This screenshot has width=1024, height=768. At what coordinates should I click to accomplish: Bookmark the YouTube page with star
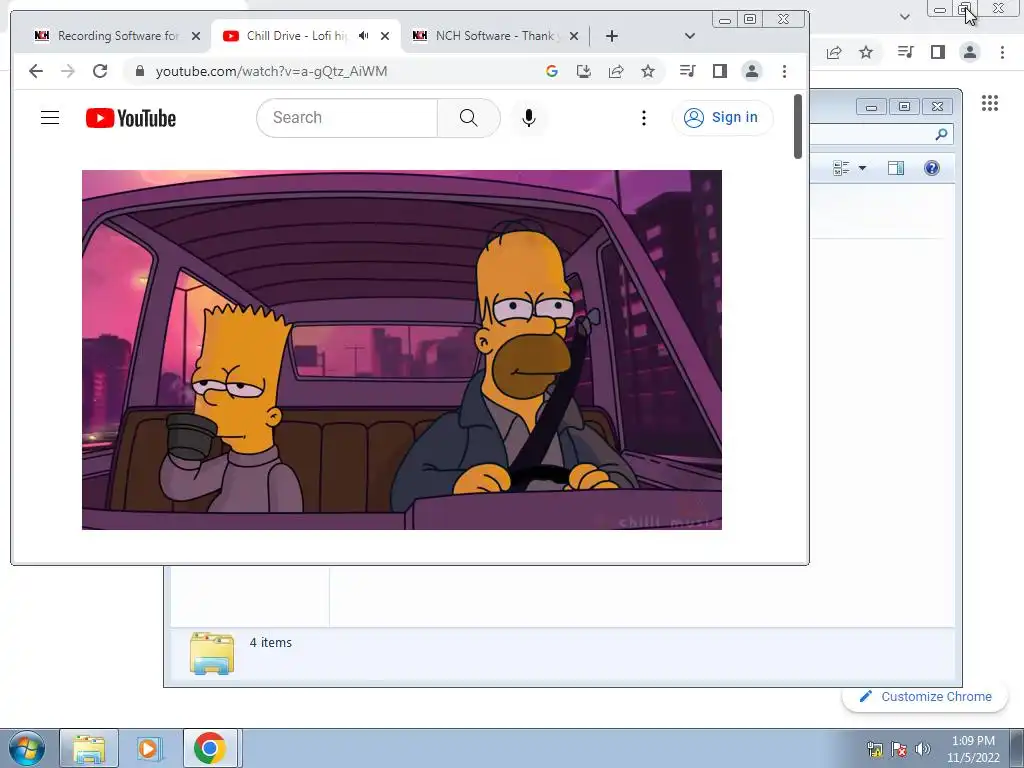coord(648,71)
